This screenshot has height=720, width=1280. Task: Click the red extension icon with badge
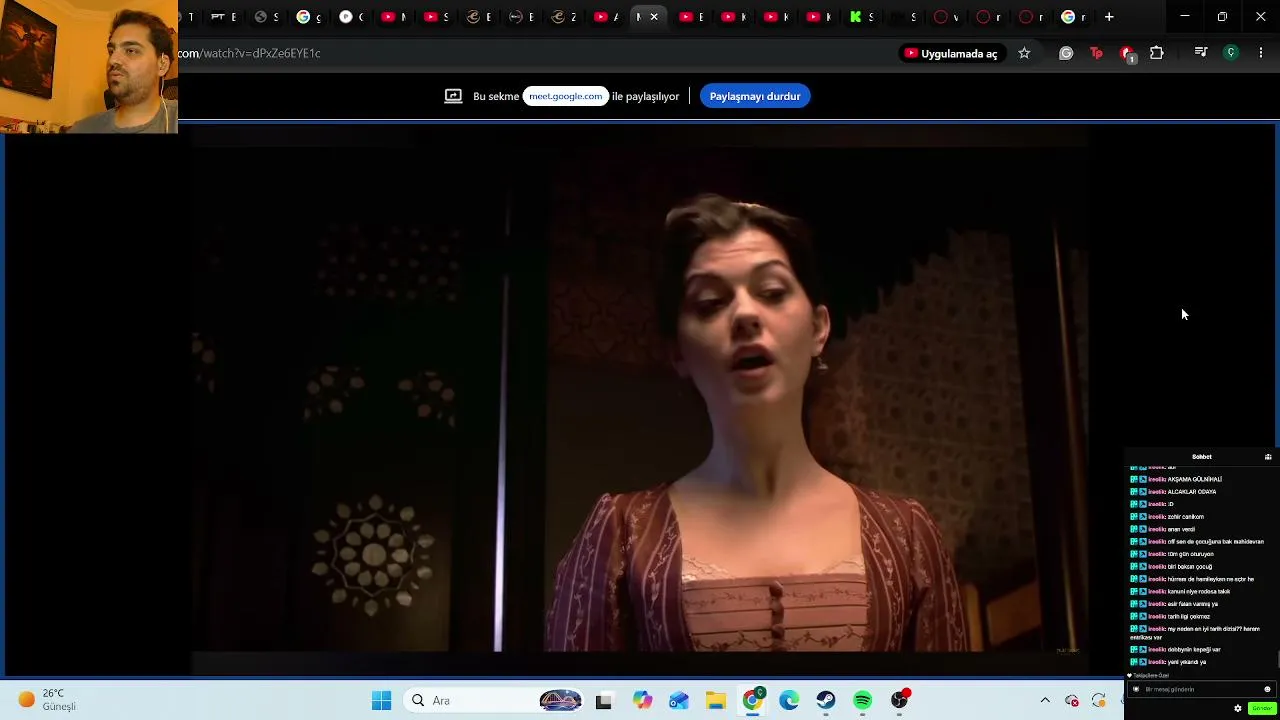[x=1127, y=54]
